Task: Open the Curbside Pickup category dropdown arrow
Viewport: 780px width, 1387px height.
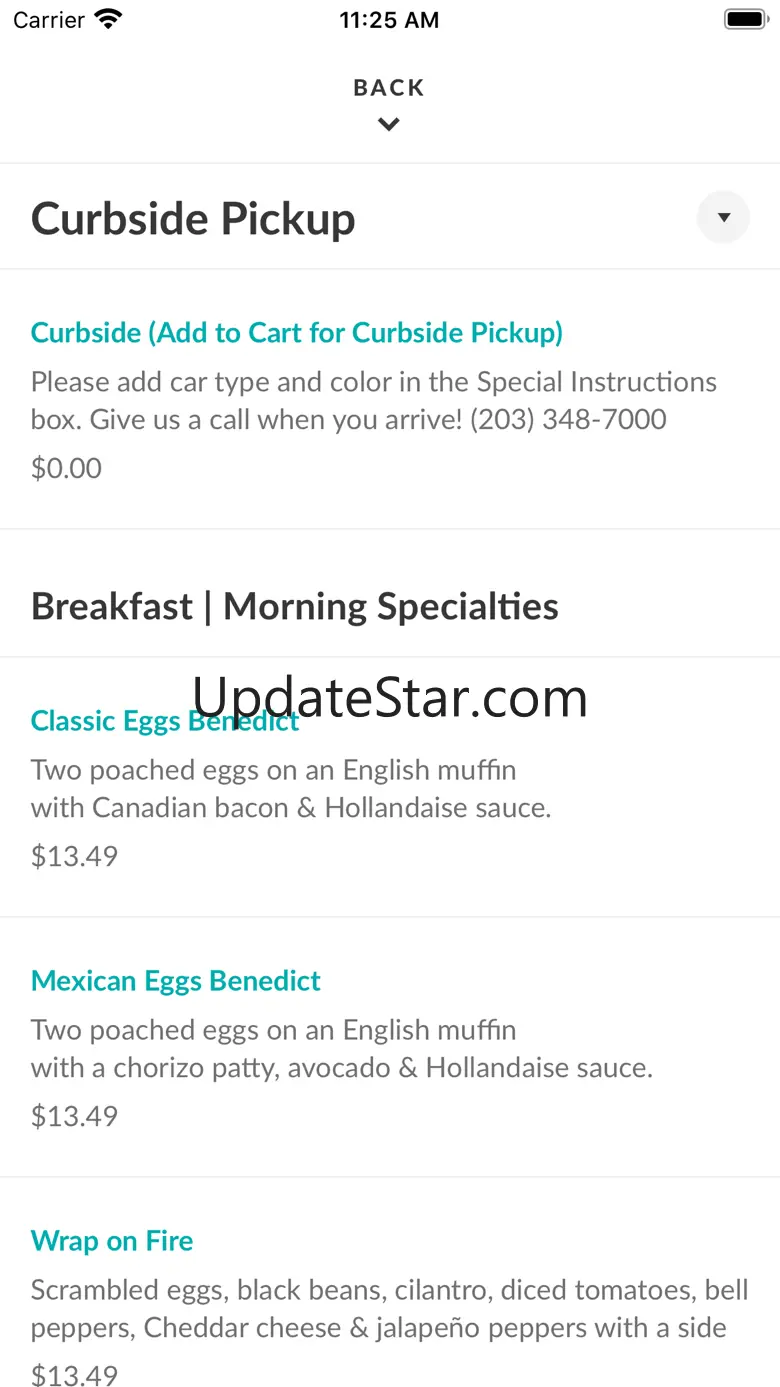Action: [723, 217]
